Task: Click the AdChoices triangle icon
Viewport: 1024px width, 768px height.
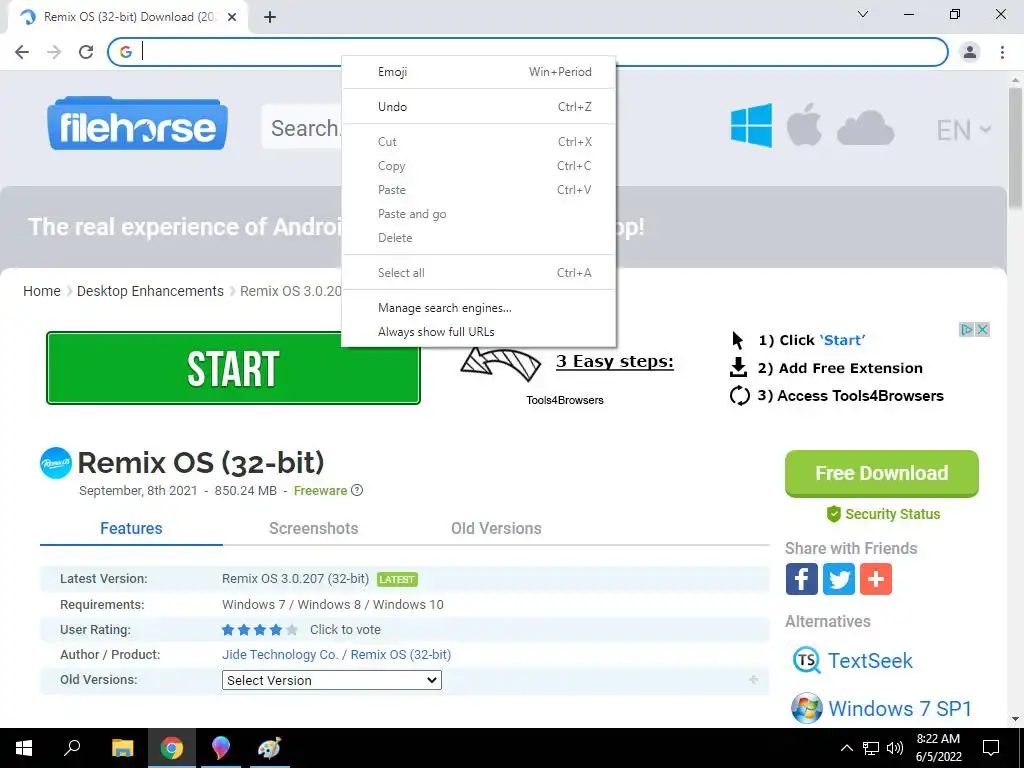Action: tap(967, 330)
